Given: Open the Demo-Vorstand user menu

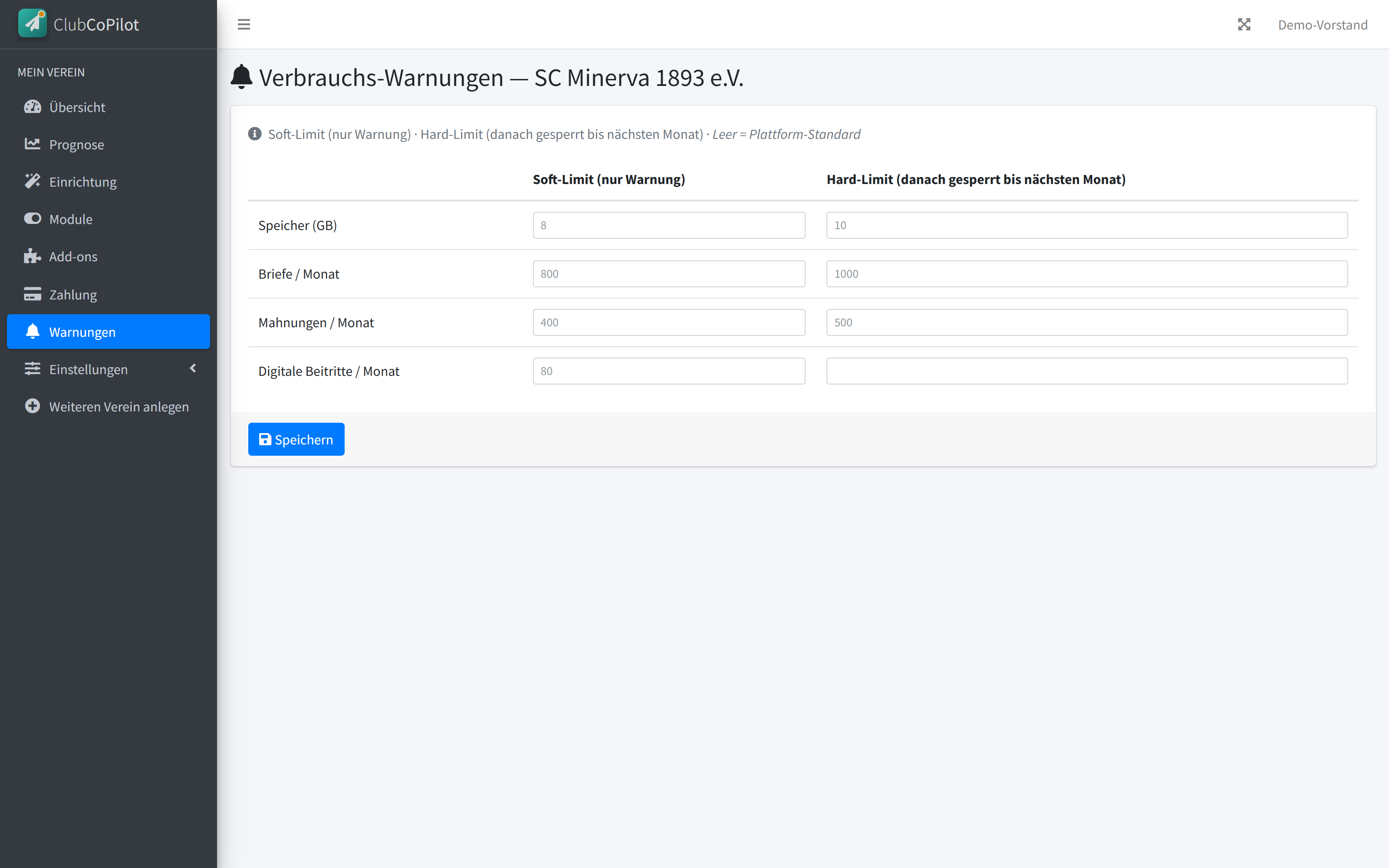Looking at the screenshot, I should pyautogui.click(x=1323, y=25).
